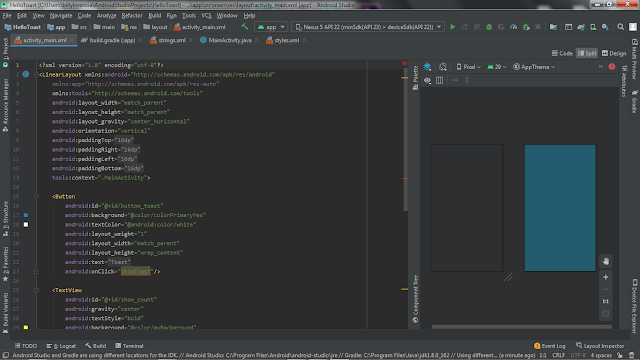Screen dimensions: 640x360
Task: Open the Component Tree side panel
Action: click(x=416, y=299)
